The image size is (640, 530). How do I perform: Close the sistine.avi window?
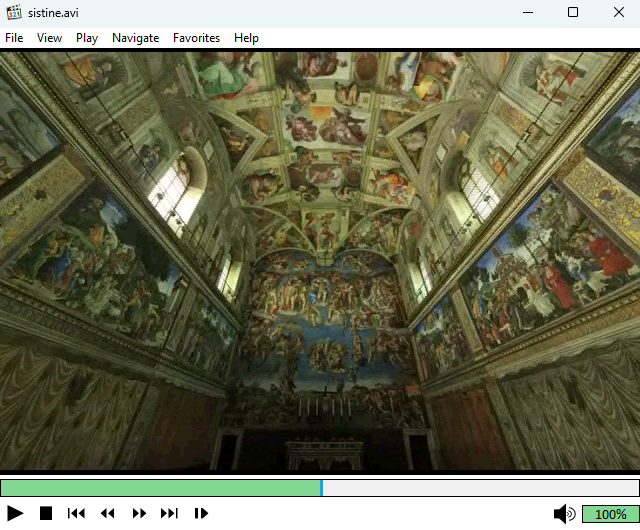pos(619,12)
